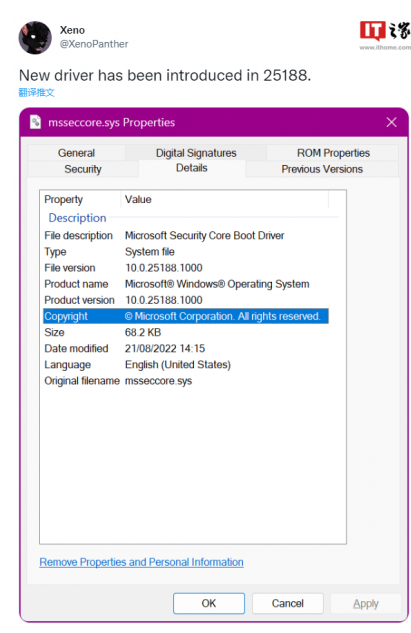Select the File description row
The image size is (411, 633).
coord(186,235)
